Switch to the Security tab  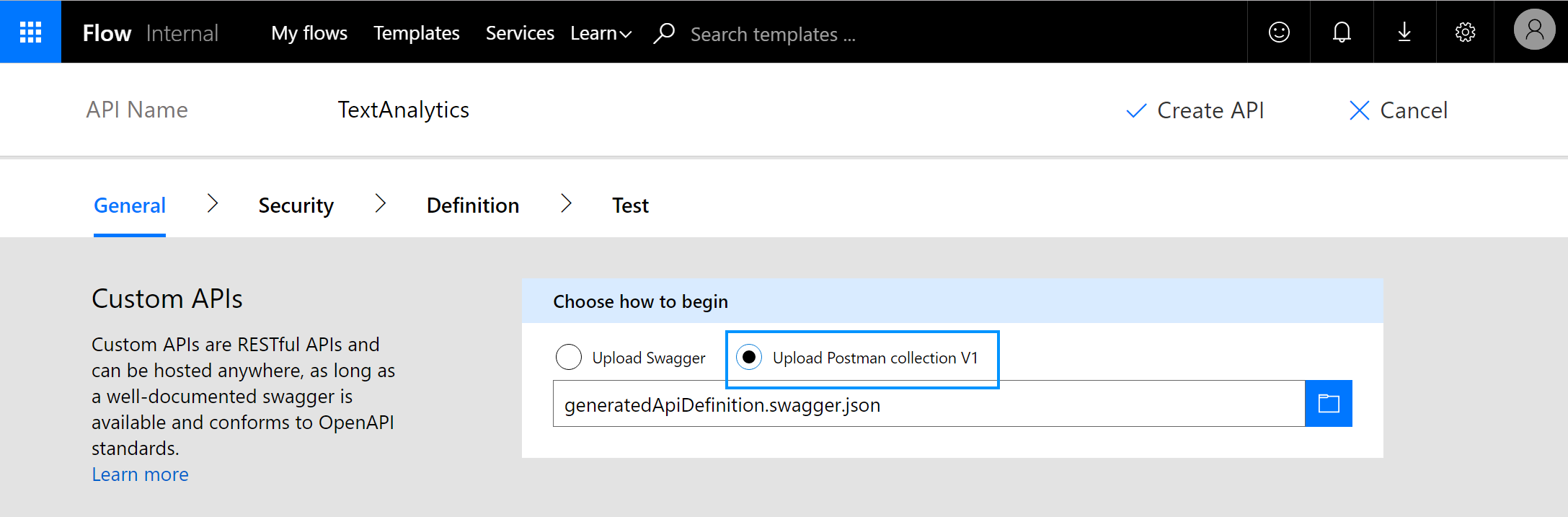pyautogui.click(x=296, y=206)
